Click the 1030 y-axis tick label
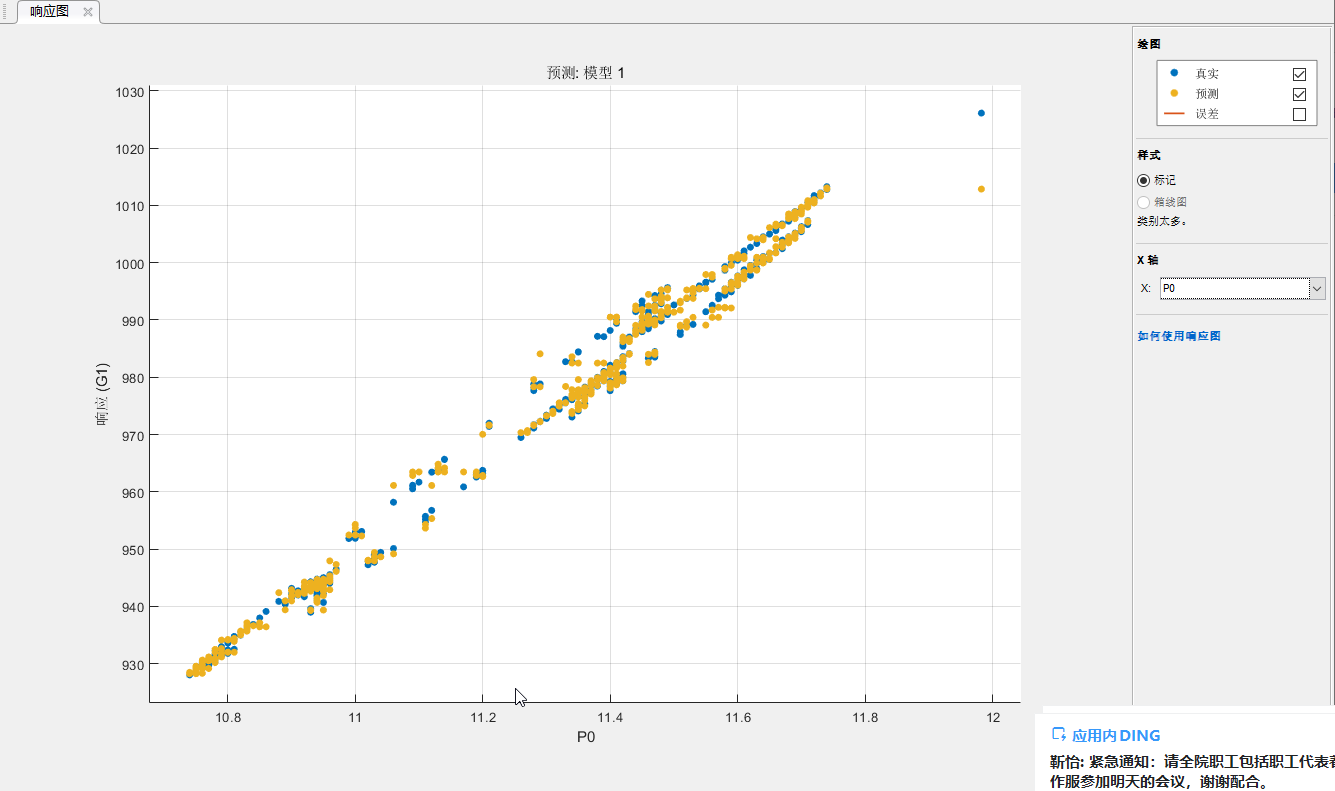Image resolution: width=1335 pixels, height=791 pixels. coord(131,92)
